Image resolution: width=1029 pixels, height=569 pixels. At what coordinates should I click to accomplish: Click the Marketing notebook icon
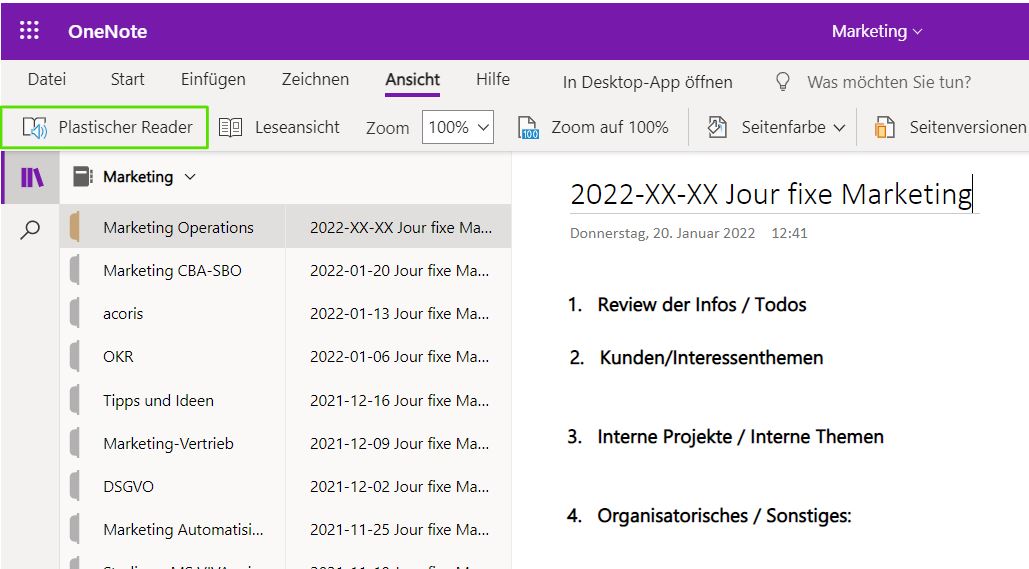pos(82,177)
